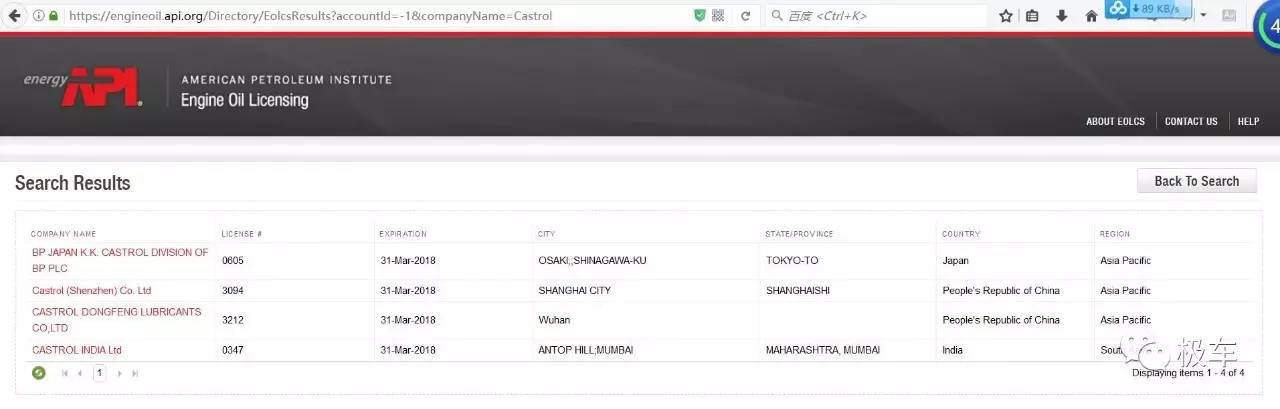Sort by COUNTRY column header

point(961,234)
